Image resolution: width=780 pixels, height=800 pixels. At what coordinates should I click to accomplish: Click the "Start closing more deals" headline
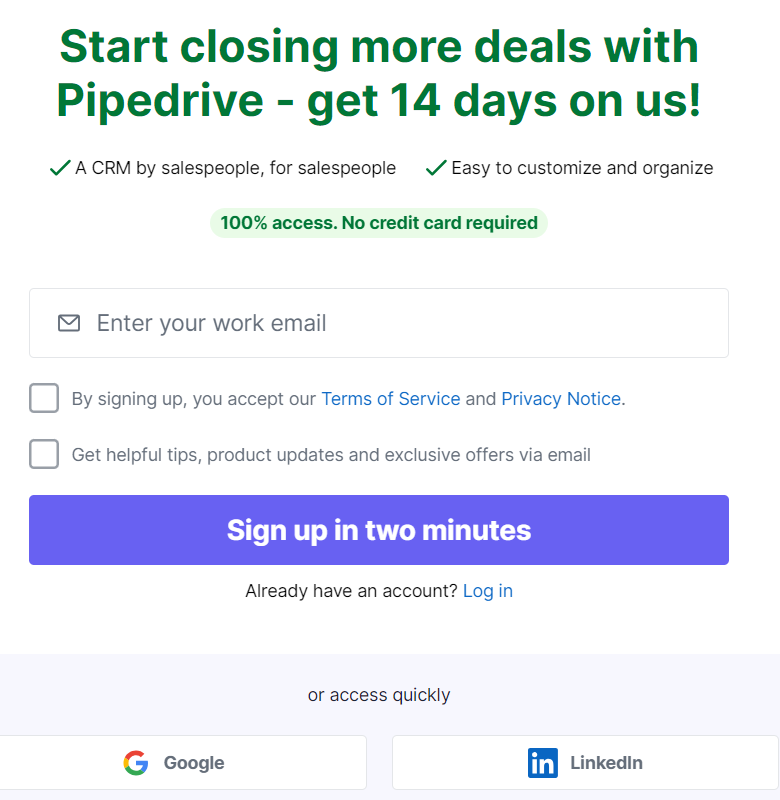[x=379, y=73]
